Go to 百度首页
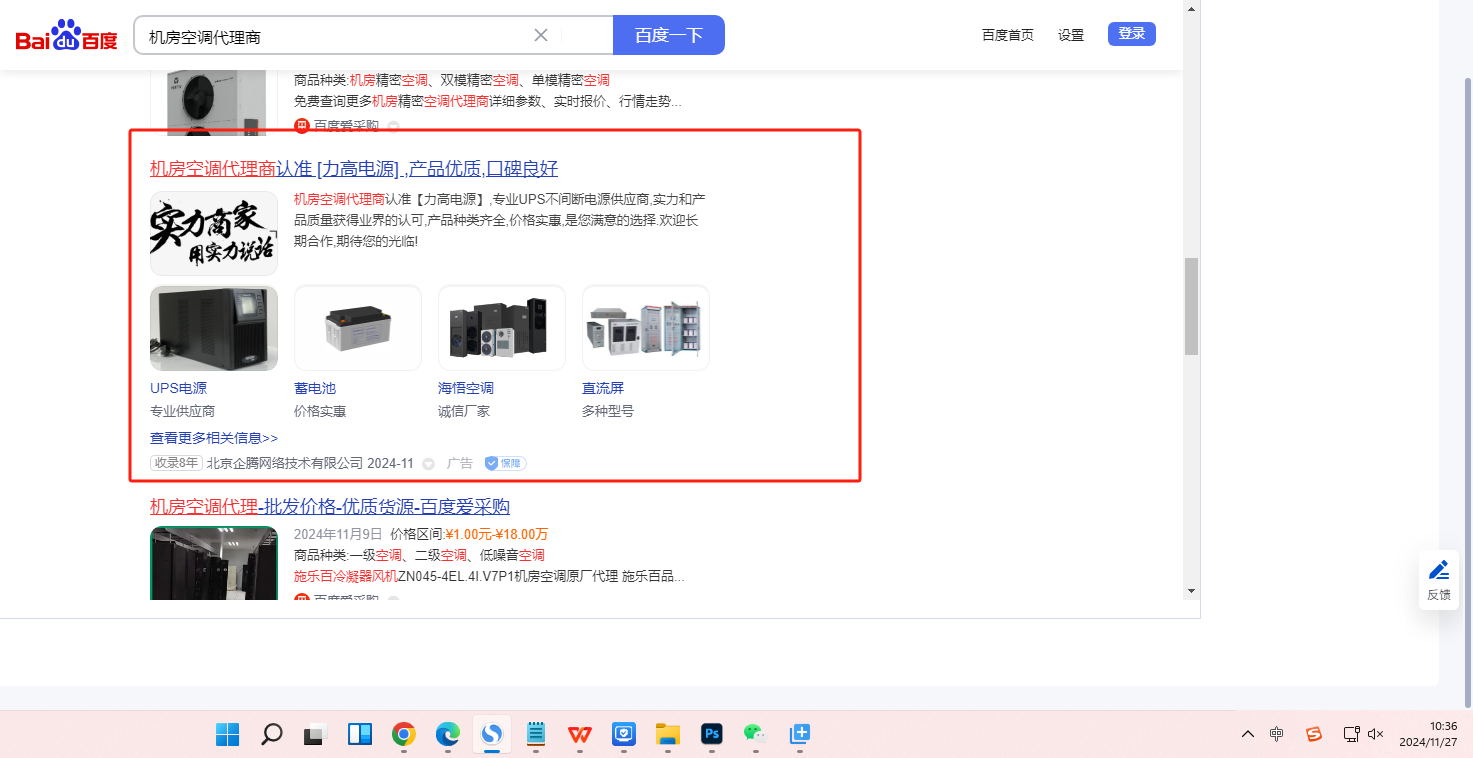This screenshot has height=758, width=1473. (1008, 35)
